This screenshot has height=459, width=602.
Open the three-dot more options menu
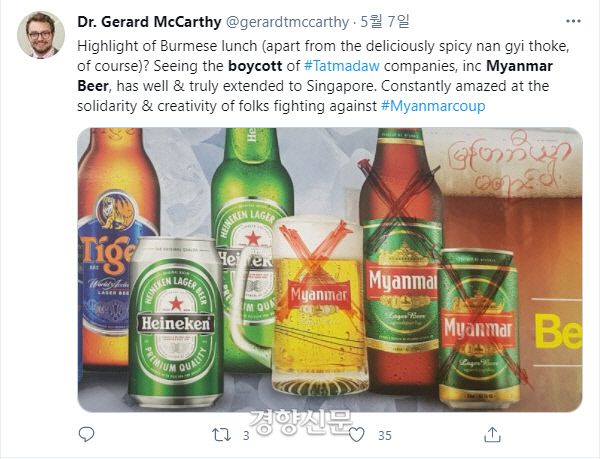[573, 21]
